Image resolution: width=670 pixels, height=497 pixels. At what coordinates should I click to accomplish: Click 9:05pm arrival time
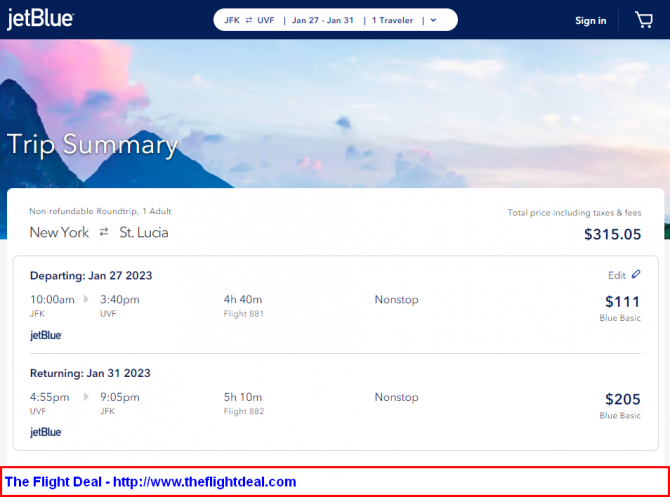coord(120,397)
